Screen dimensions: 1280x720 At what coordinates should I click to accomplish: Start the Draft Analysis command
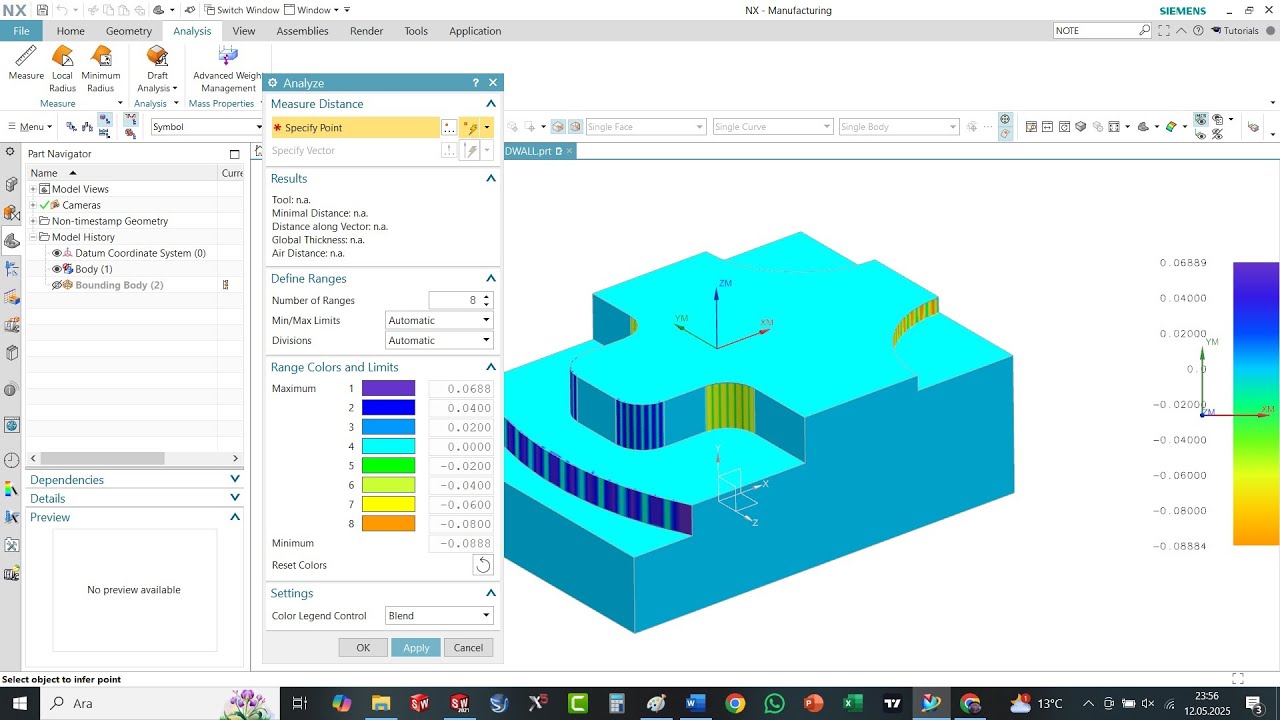[x=157, y=69]
